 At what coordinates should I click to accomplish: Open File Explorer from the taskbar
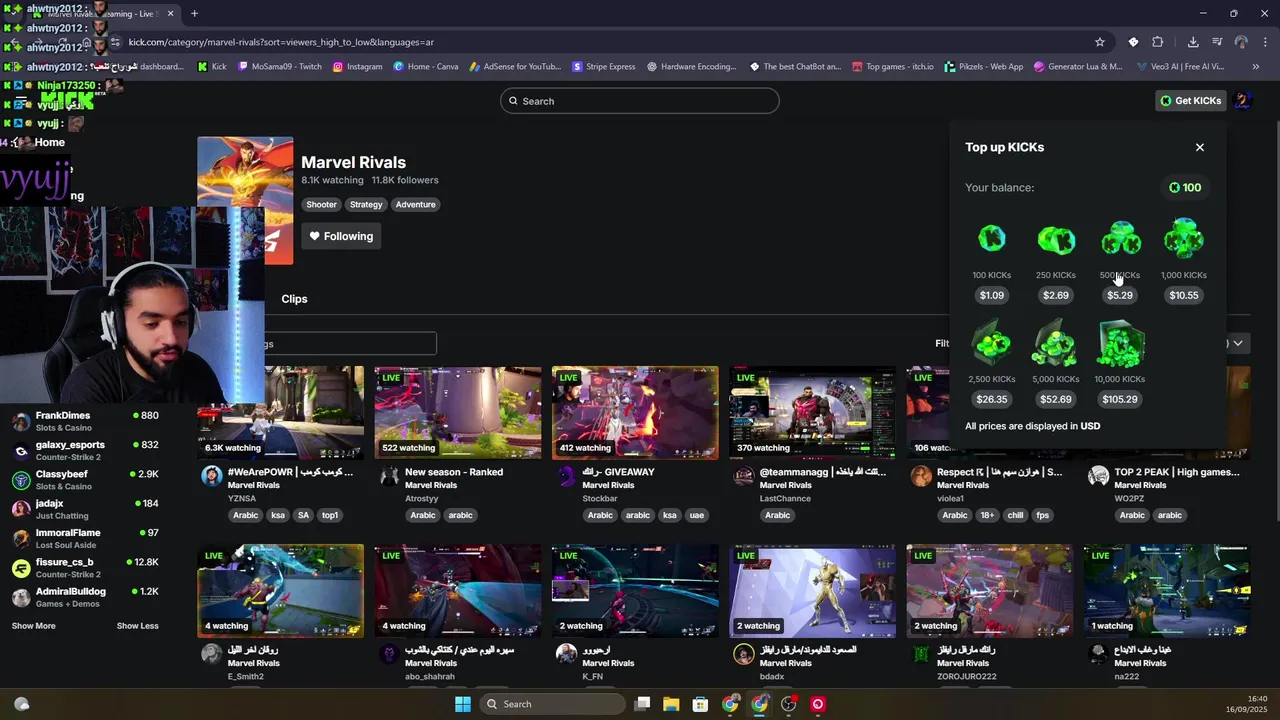click(x=671, y=704)
